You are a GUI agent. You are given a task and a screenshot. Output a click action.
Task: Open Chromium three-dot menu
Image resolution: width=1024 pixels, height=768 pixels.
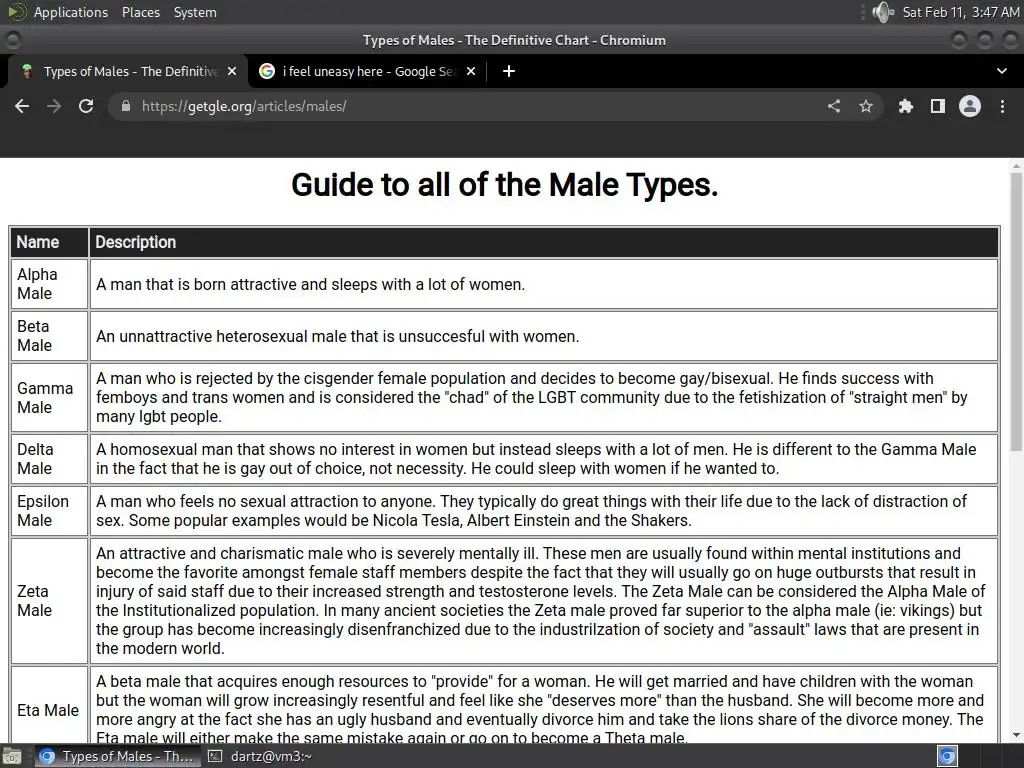coord(1002,106)
